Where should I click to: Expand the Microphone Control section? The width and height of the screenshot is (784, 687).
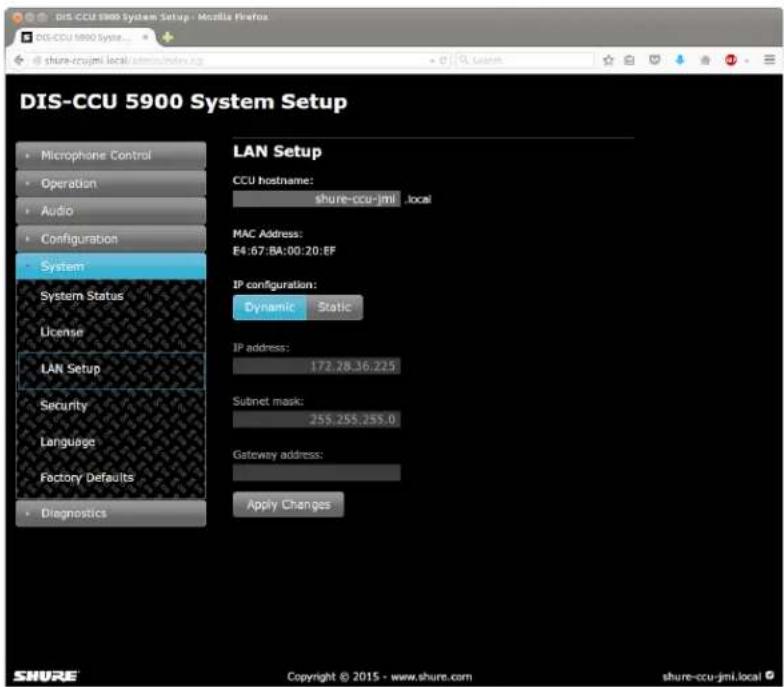point(111,156)
